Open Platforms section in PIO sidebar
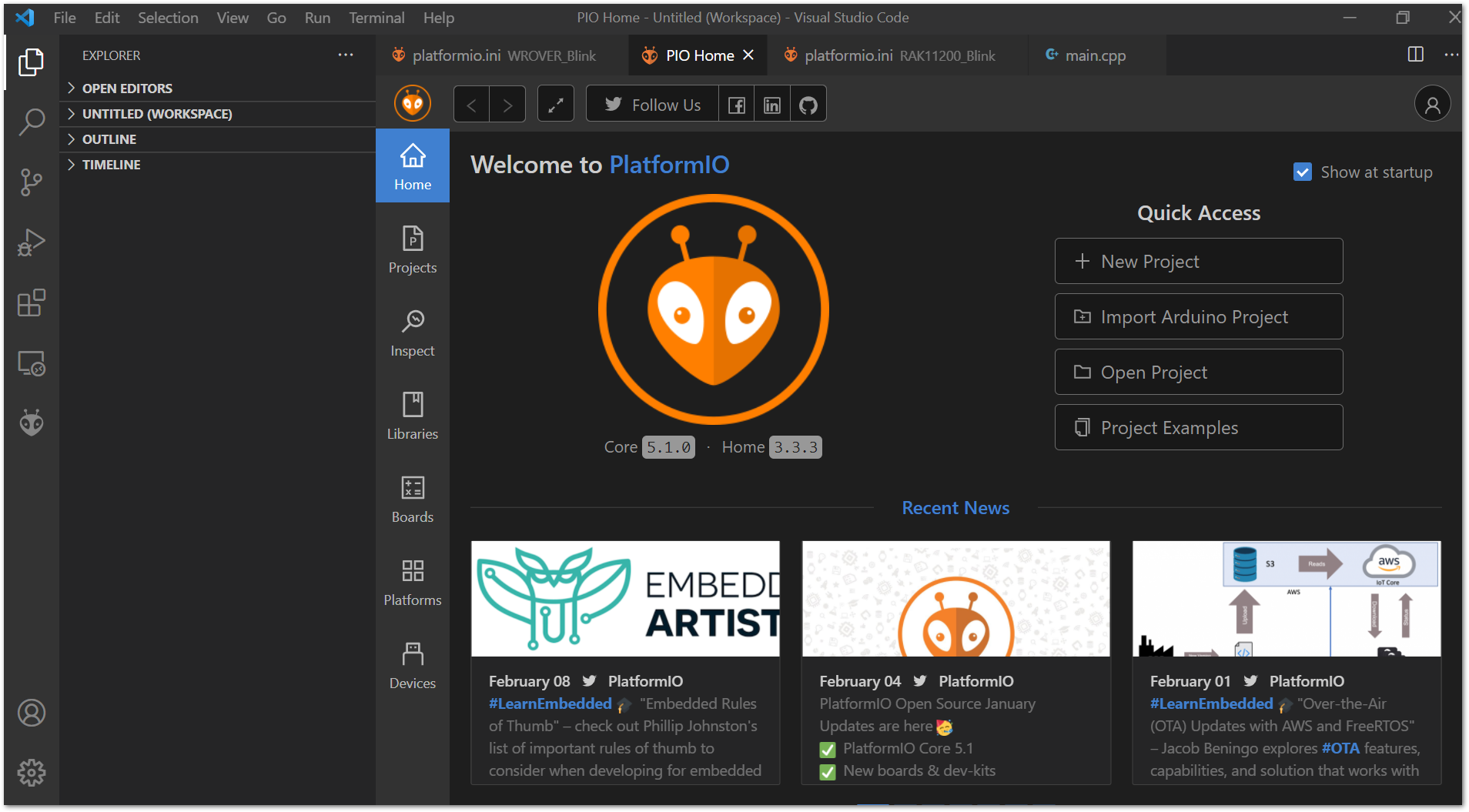 click(x=413, y=582)
